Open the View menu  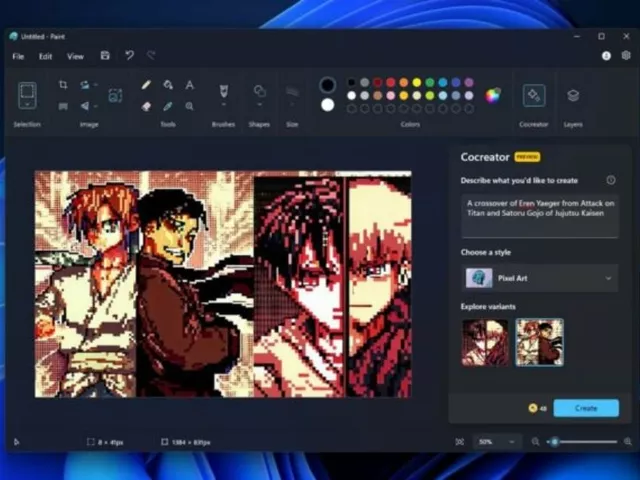click(x=75, y=56)
